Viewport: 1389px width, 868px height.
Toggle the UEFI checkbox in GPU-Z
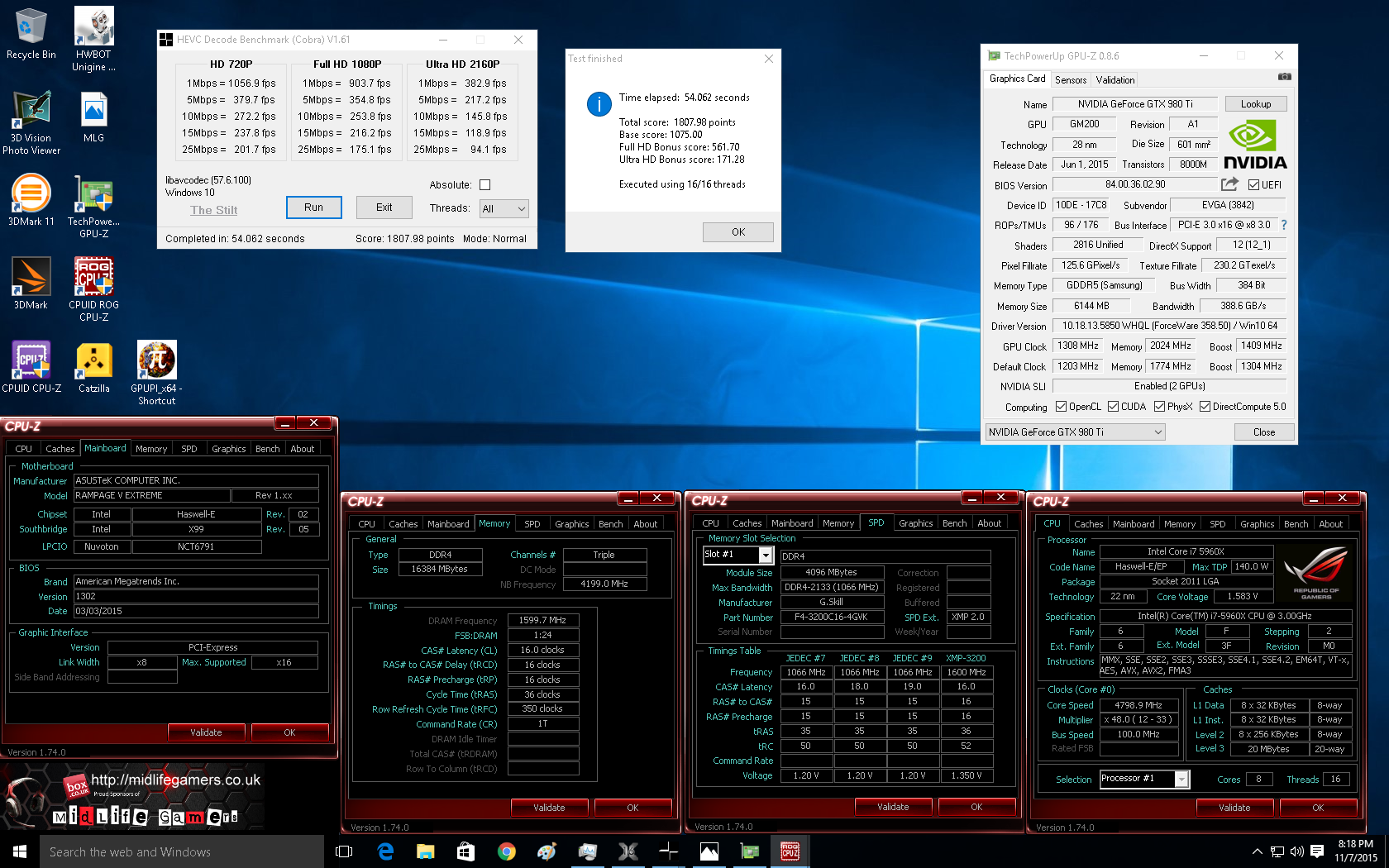pos(1254,185)
